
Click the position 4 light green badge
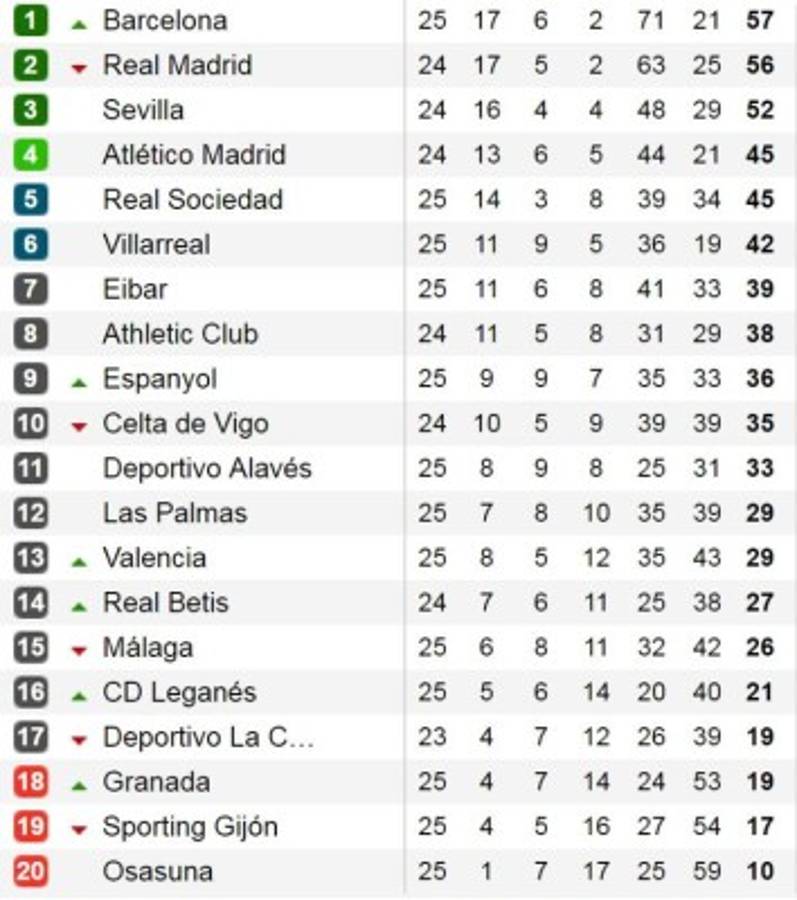[30, 155]
